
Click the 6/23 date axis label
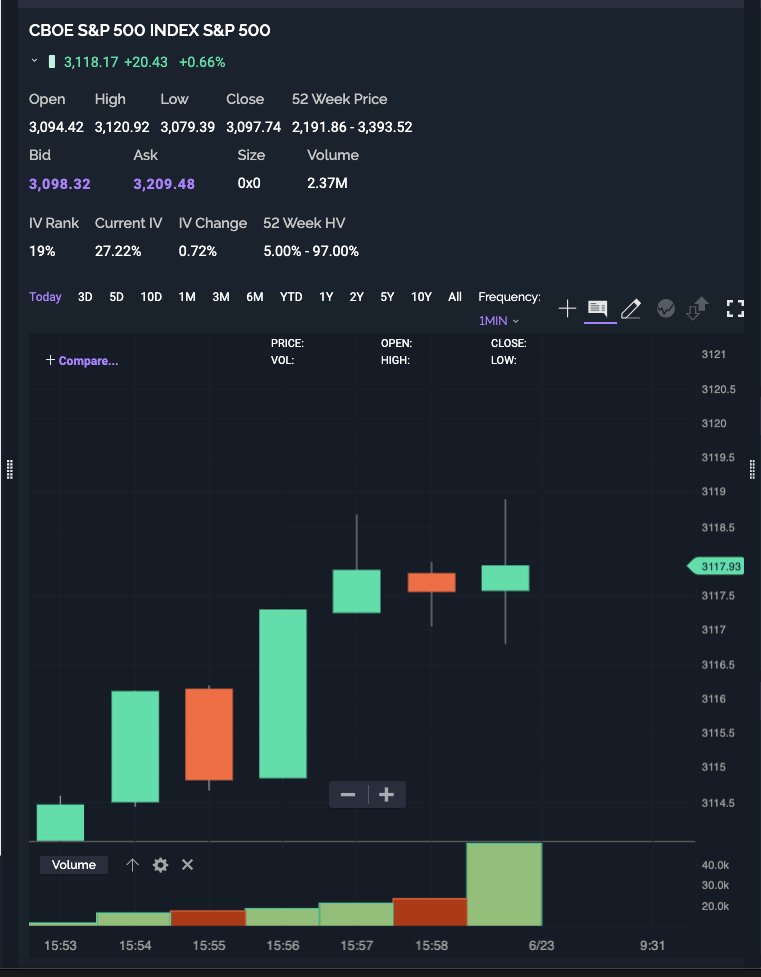click(x=541, y=946)
